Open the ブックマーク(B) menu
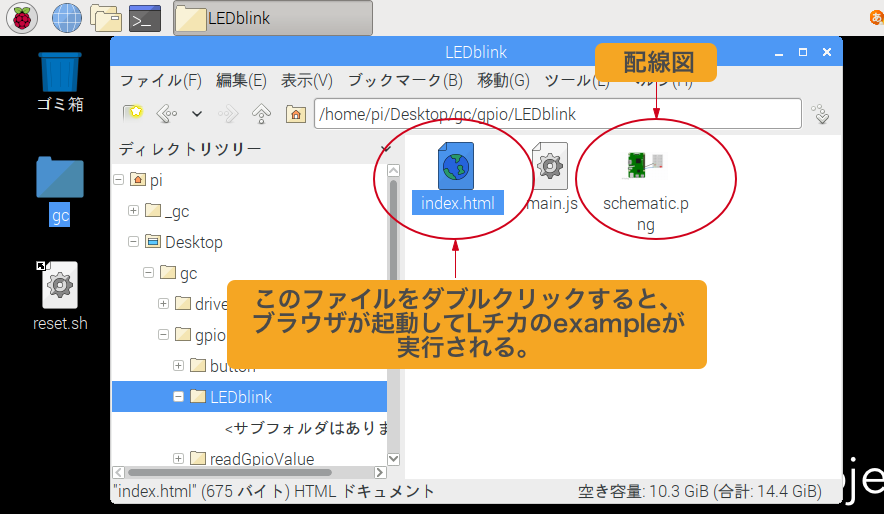This screenshot has width=884, height=514. 405,81
